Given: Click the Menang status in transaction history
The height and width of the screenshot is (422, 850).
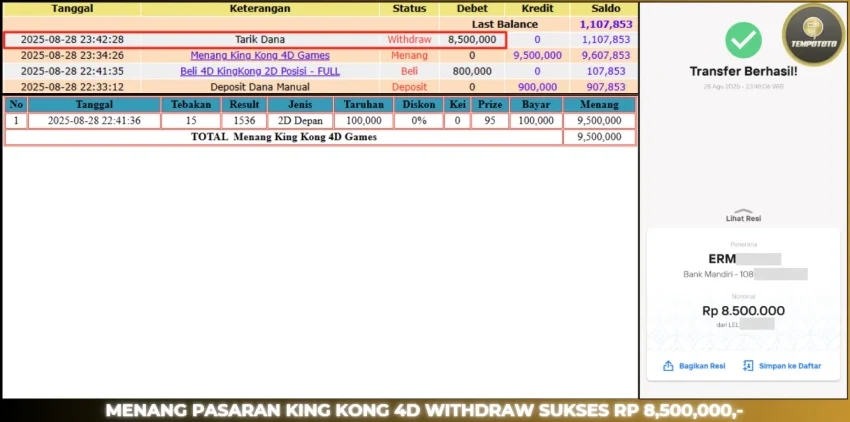Looking at the screenshot, I should tap(409, 55).
